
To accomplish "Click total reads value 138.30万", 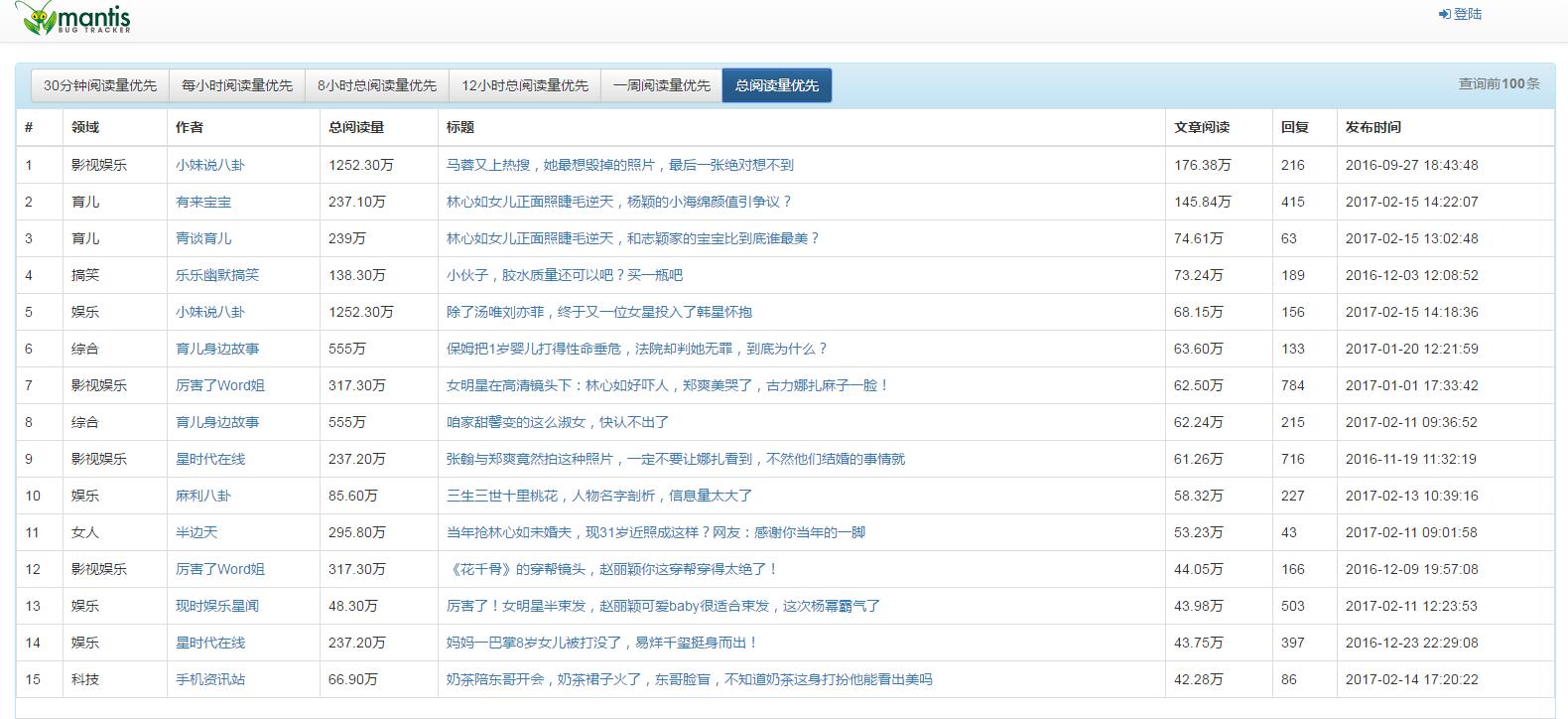I will 357,275.
